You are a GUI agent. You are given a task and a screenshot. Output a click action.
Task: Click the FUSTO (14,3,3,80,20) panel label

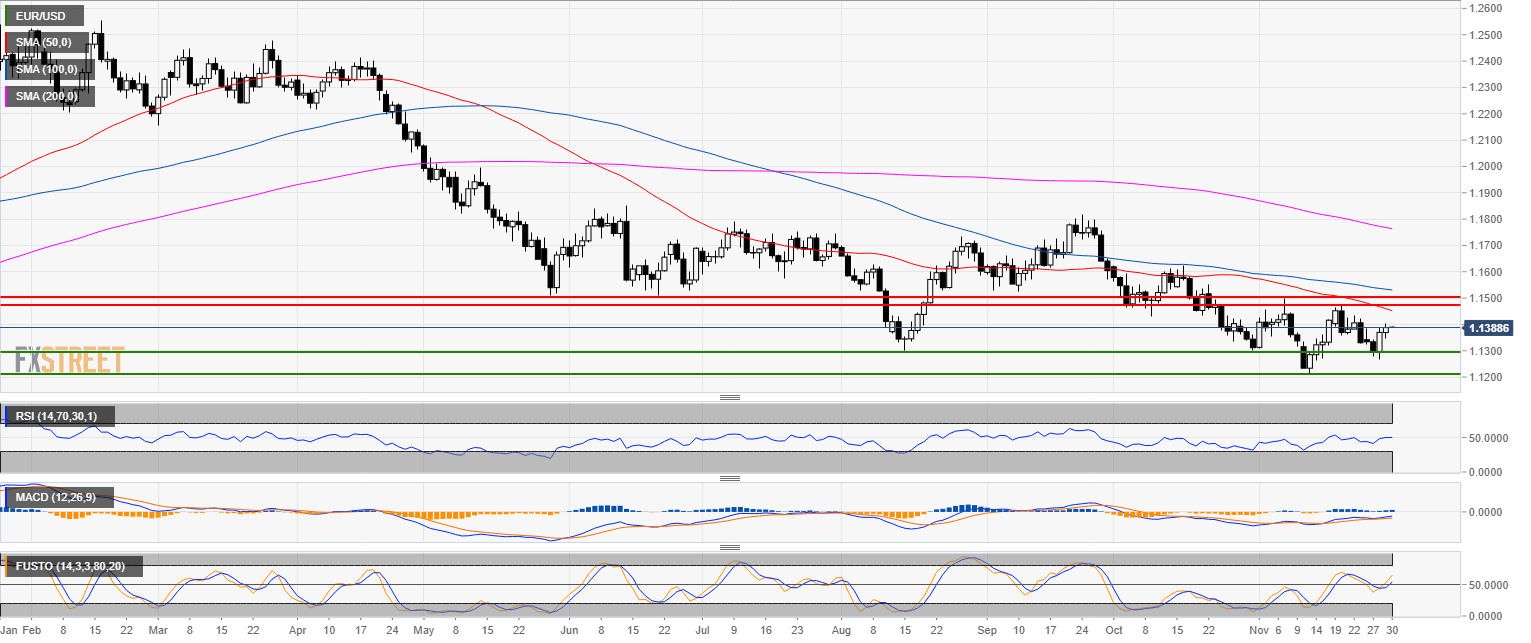pyautogui.click(x=72, y=566)
